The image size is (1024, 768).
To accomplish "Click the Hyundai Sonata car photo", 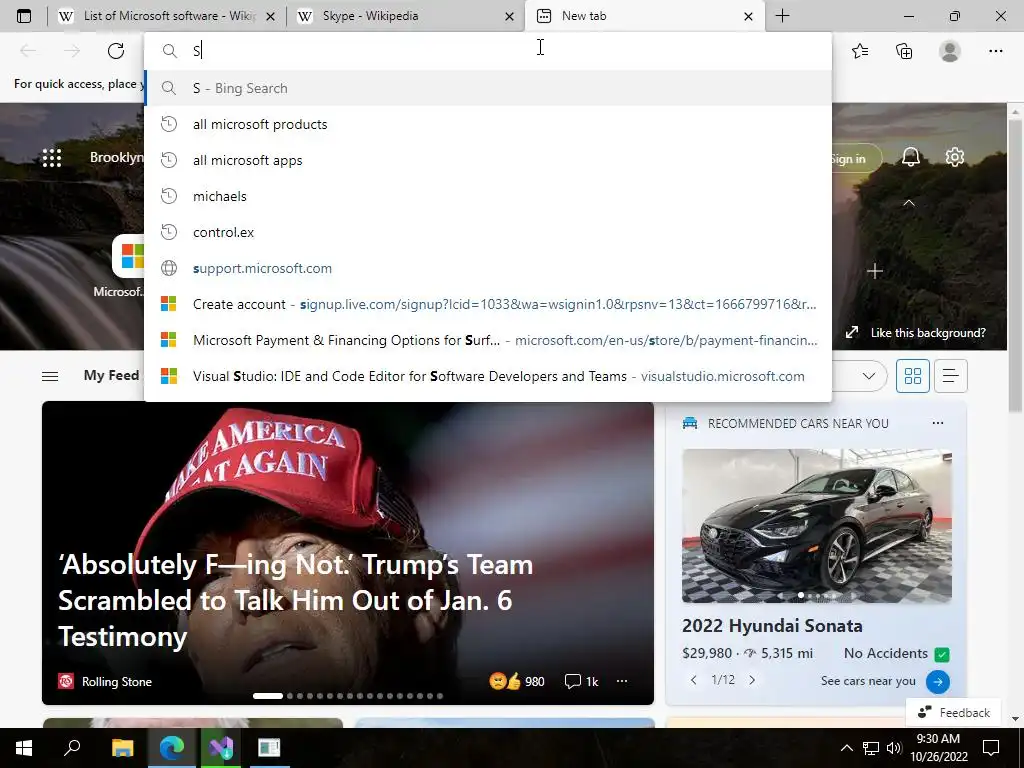I will 816,526.
